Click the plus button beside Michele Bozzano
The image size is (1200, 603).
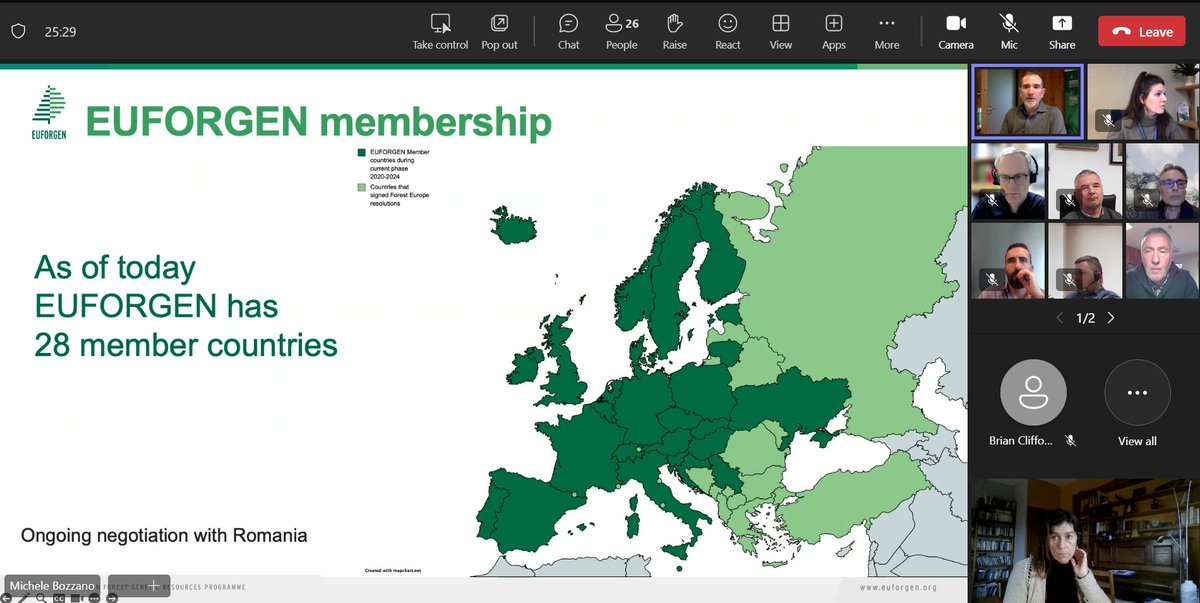(153, 586)
